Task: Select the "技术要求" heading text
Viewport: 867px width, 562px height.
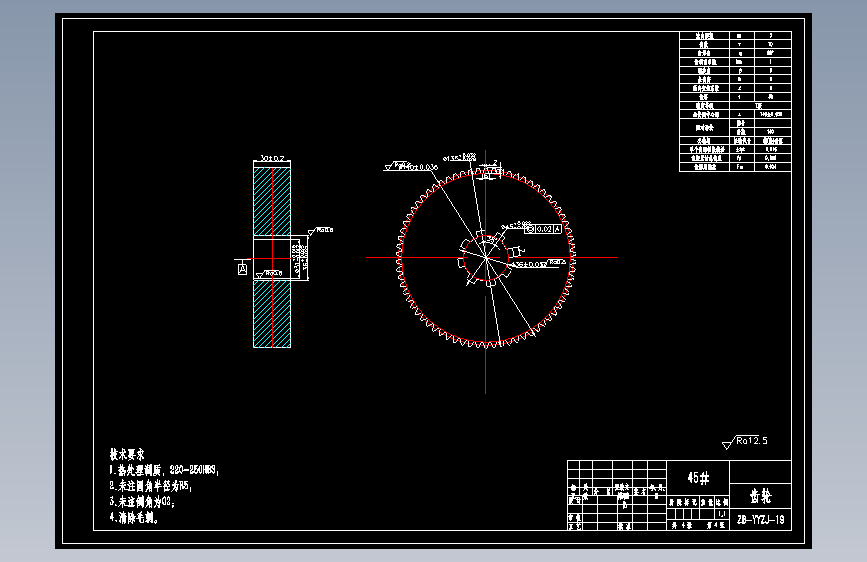Action: [127, 455]
